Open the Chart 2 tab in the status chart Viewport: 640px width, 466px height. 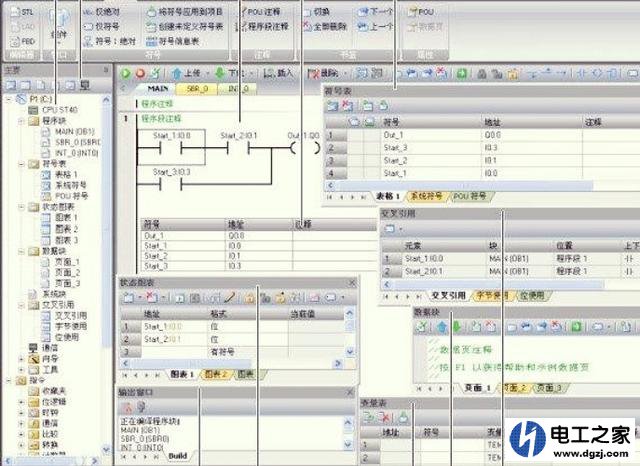click(x=216, y=374)
